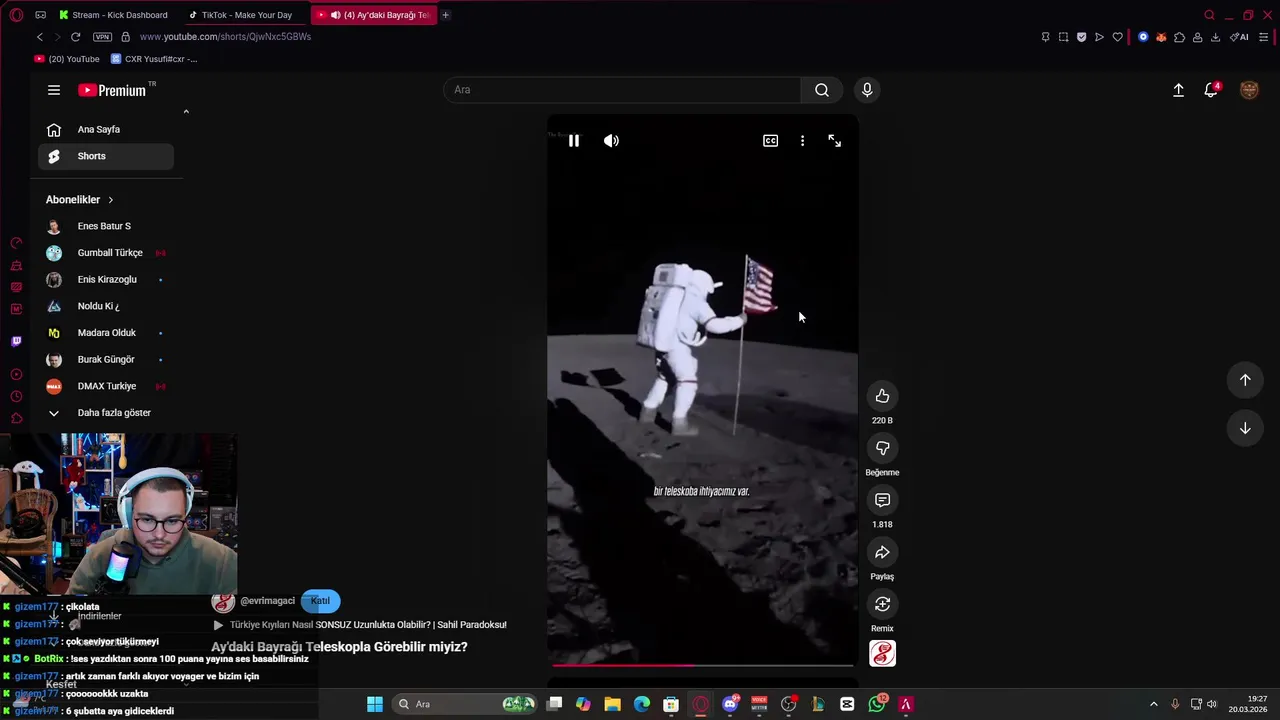Show hidden system tray icons
Image resolution: width=1280 pixels, height=720 pixels.
pyautogui.click(x=1153, y=704)
